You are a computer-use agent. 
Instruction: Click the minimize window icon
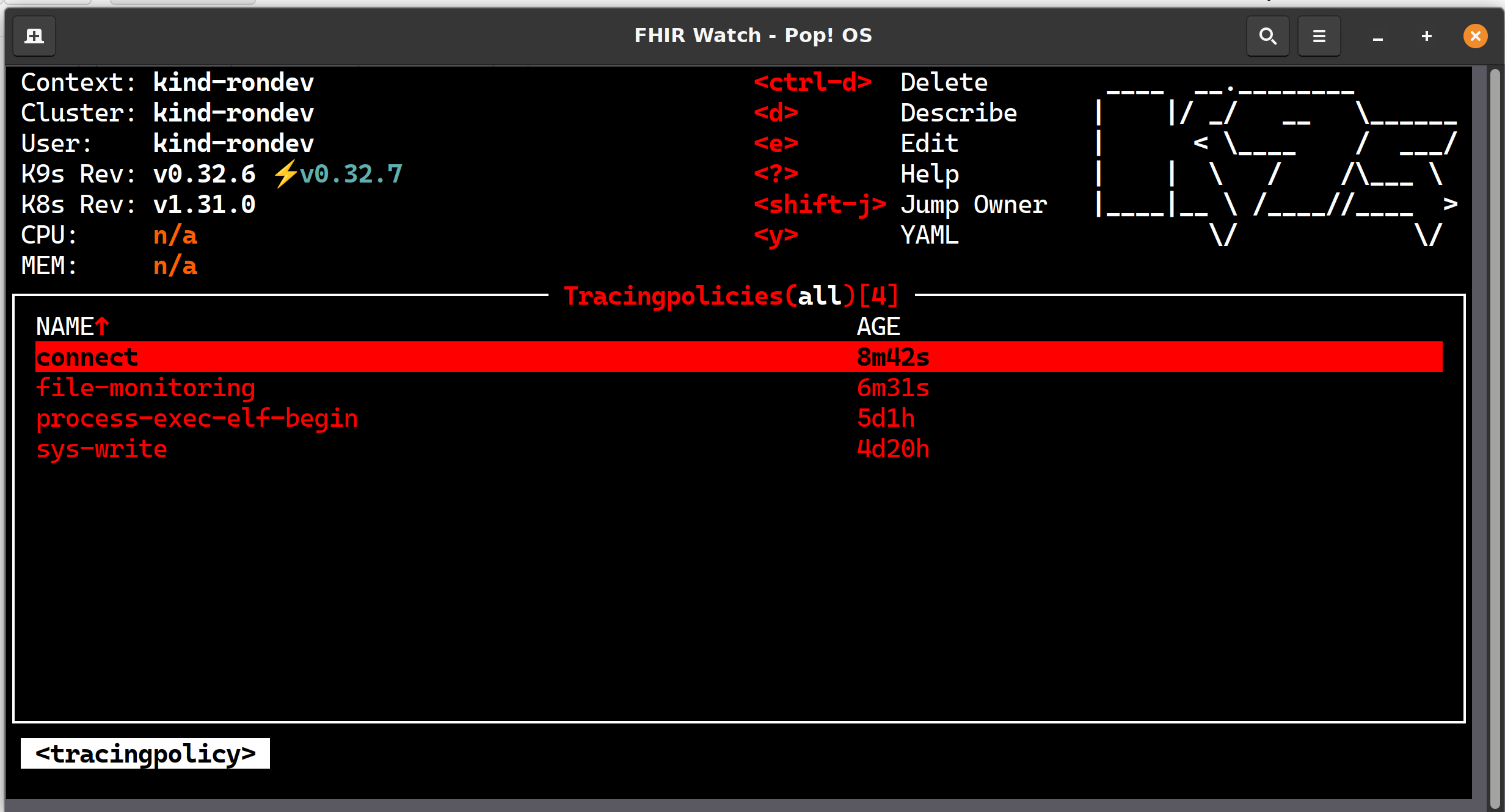(1377, 37)
